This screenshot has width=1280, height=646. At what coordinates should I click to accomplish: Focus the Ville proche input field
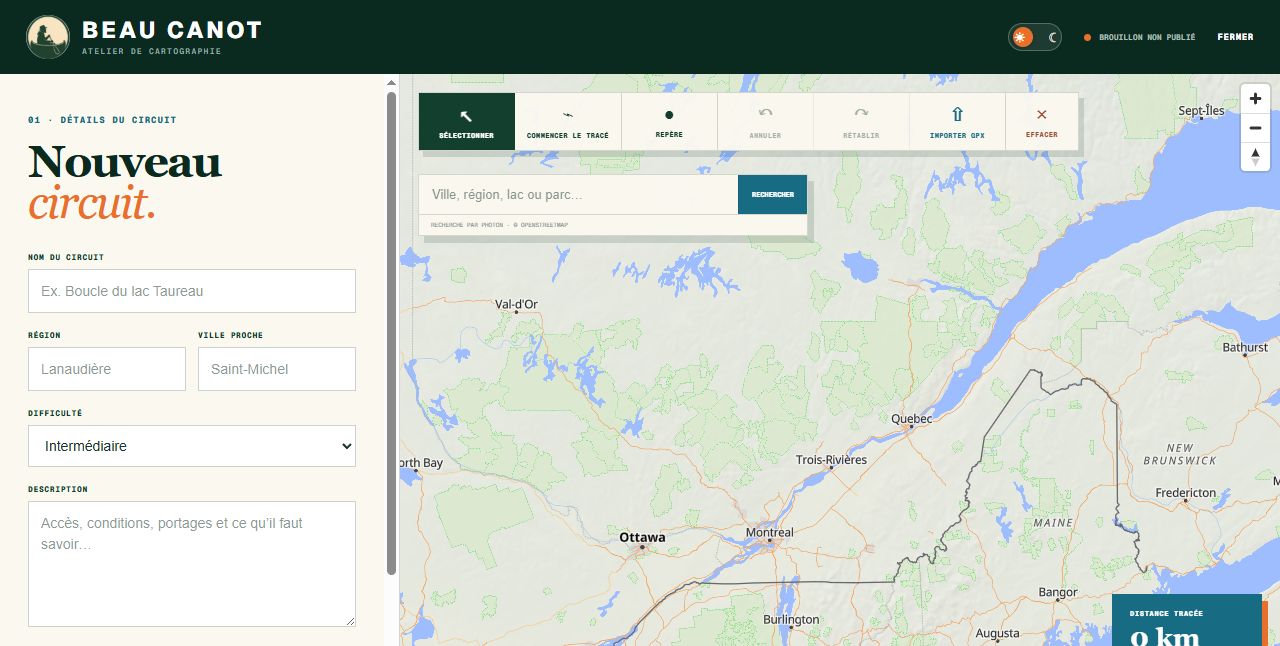pyautogui.click(x=277, y=369)
